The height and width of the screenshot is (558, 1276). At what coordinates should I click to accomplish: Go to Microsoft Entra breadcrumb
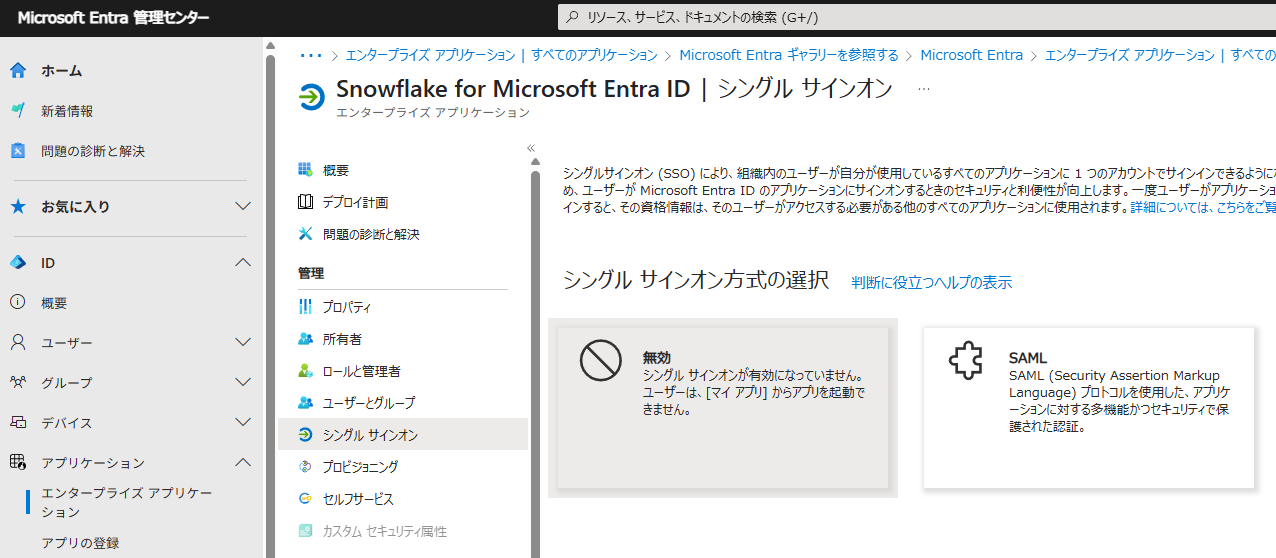[x=972, y=55]
